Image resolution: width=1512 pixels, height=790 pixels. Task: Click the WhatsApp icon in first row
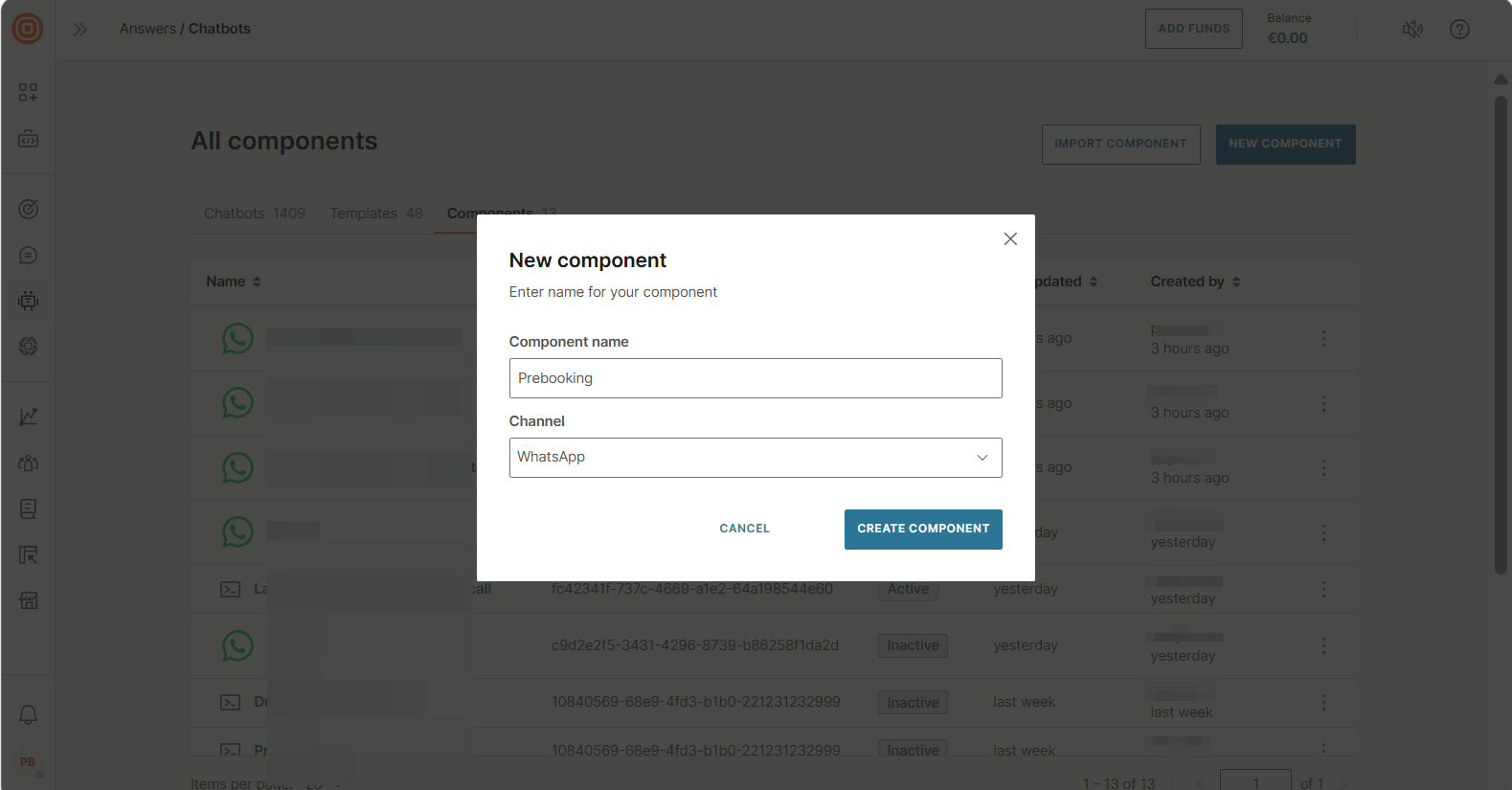(237, 338)
